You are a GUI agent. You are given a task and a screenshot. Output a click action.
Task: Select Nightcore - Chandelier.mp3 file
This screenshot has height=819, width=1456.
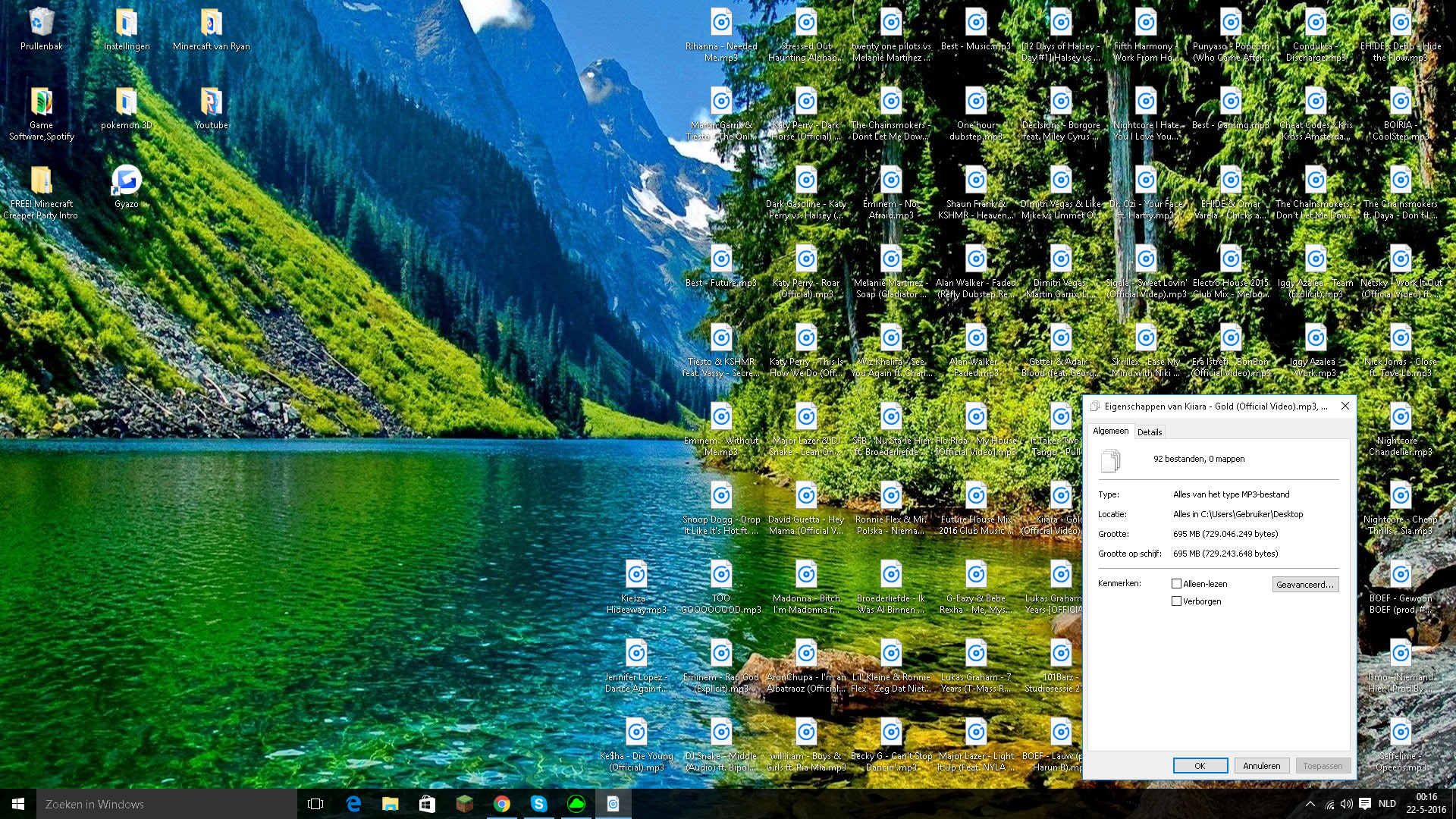[x=1401, y=430]
